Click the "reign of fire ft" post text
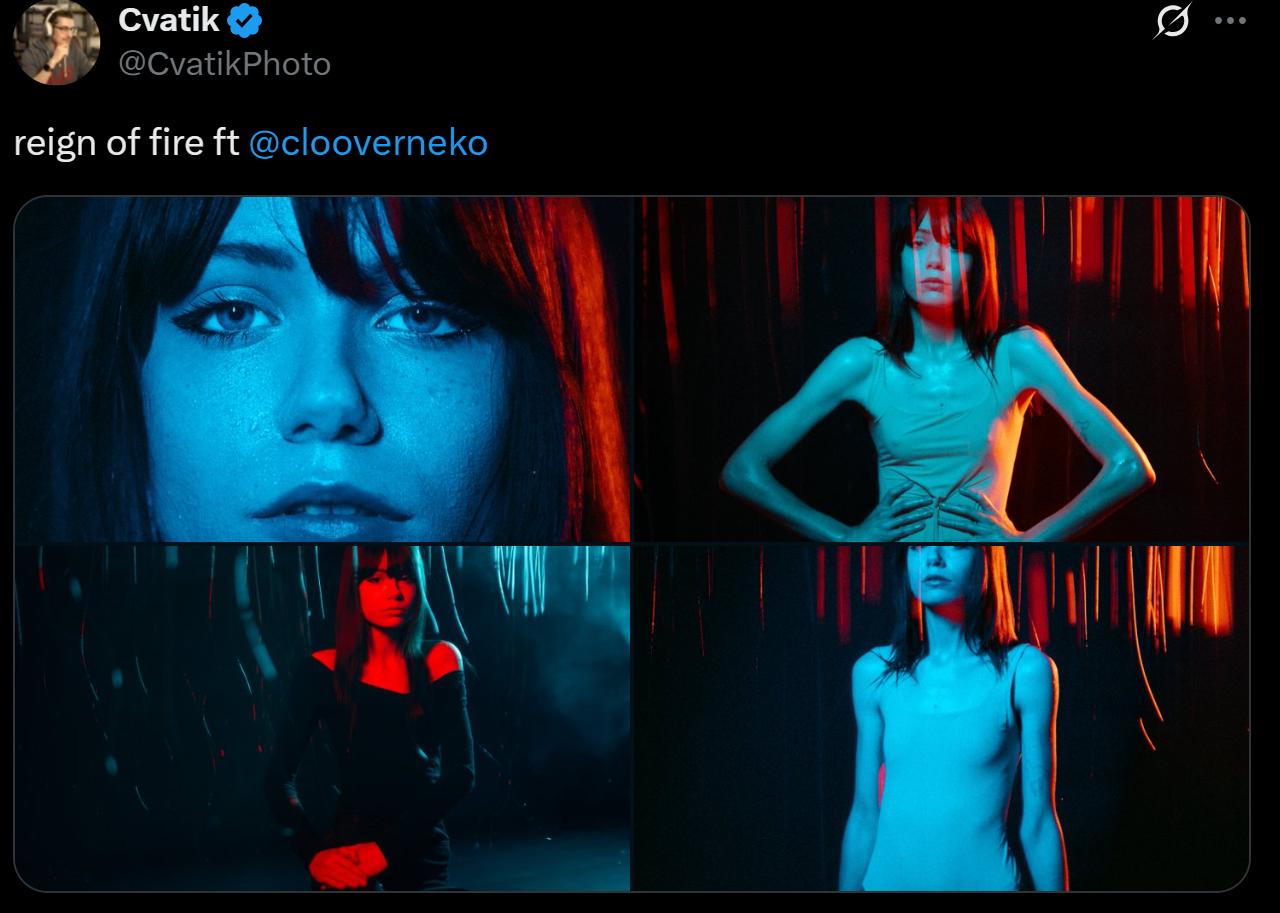The width and height of the screenshot is (1280, 913). 127,143
